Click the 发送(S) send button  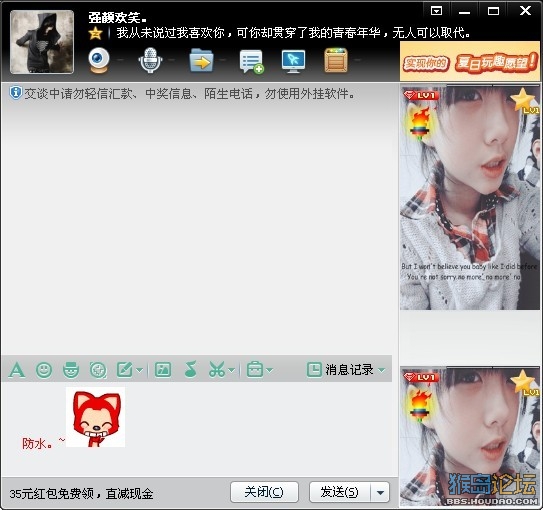pos(340,492)
